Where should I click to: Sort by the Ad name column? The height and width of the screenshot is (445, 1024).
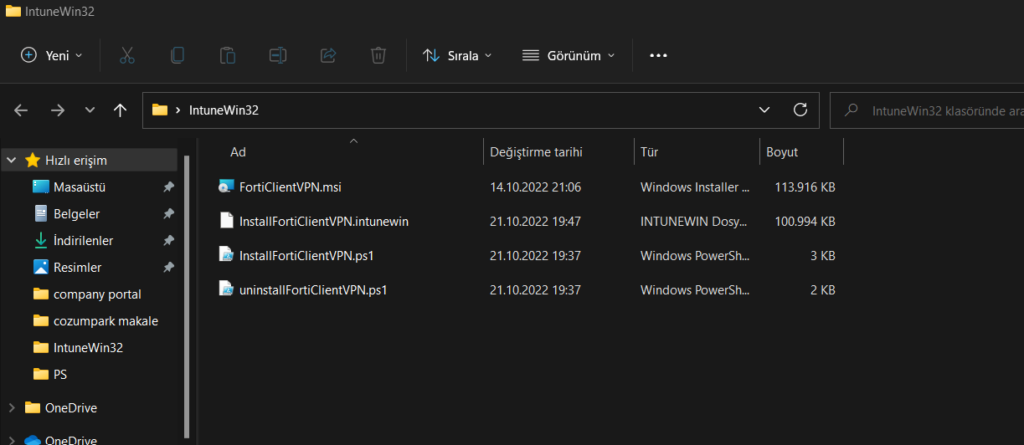[x=238, y=152]
